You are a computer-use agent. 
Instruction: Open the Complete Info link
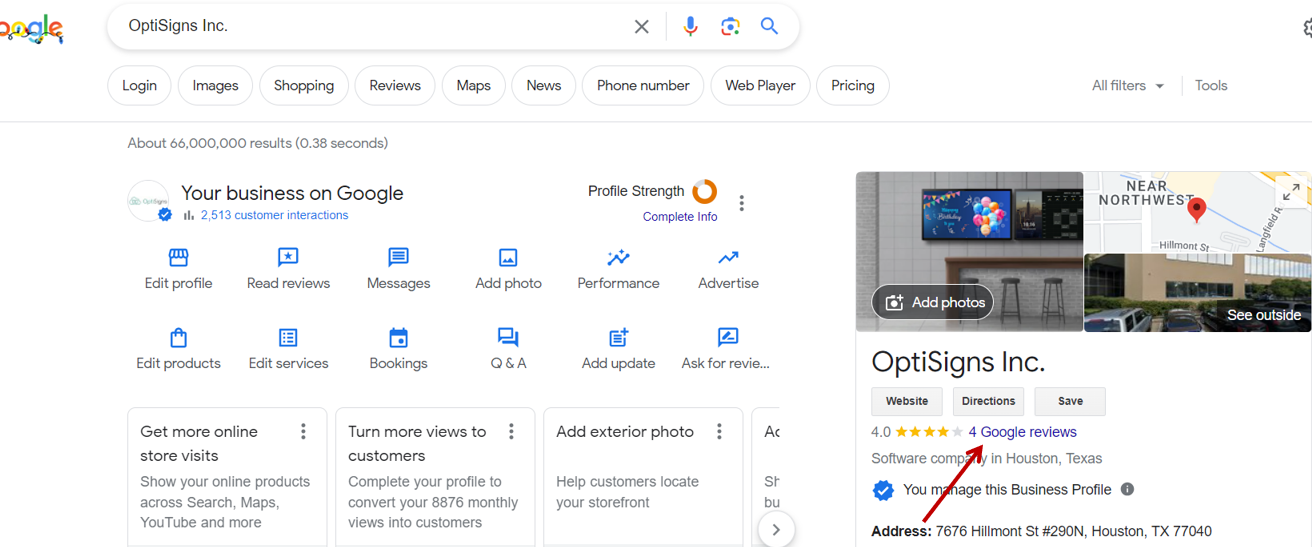pyautogui.click(x=680, y=217)
